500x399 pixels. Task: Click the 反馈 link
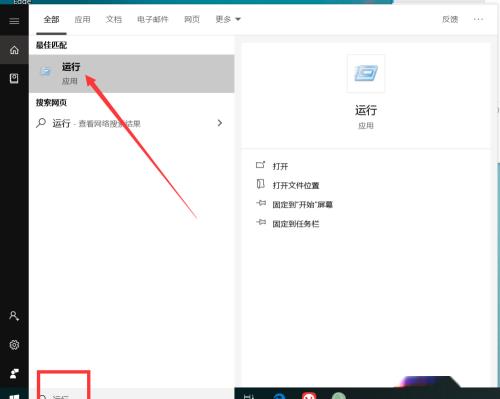[450, 20]
